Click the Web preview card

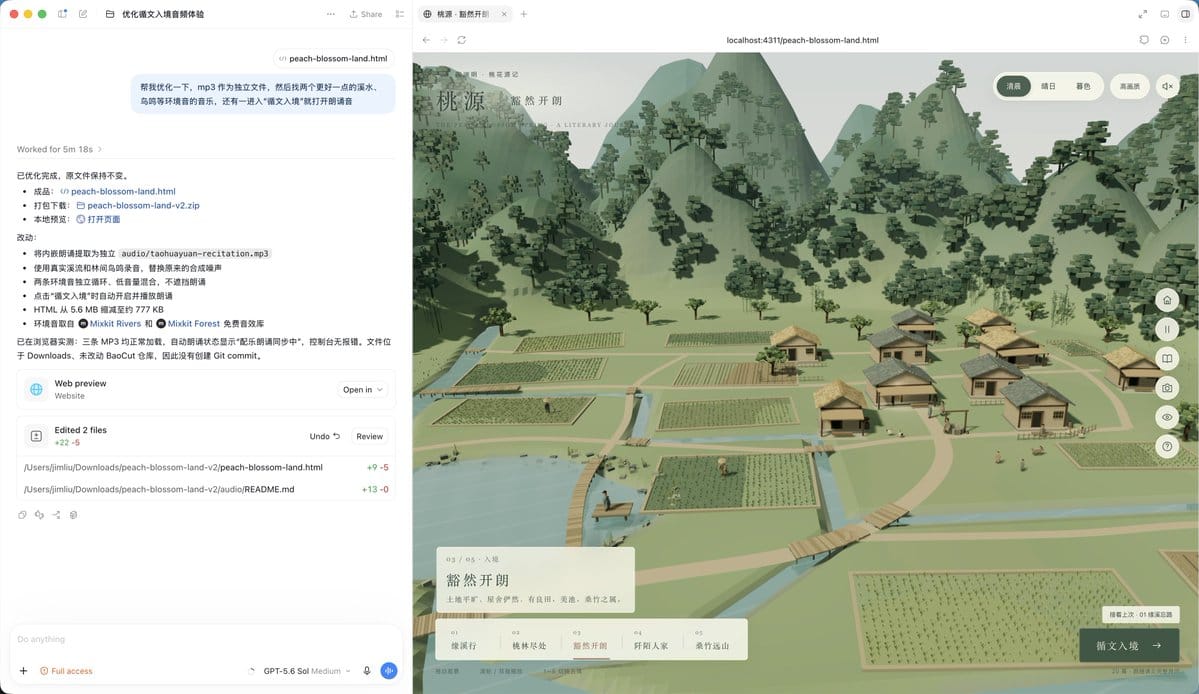(206, 389)
